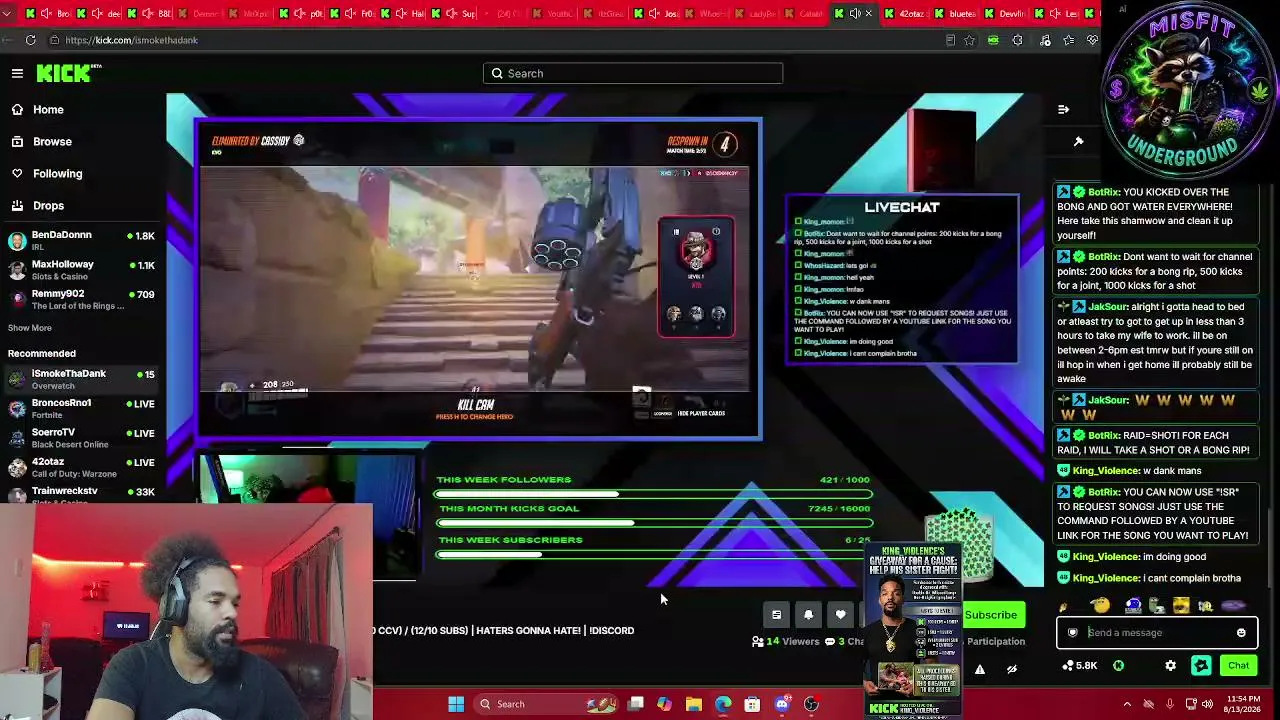This screenshot has width=1280, height=720.
Task: Open recommended channel 42otaz
Action: [82, 467]
